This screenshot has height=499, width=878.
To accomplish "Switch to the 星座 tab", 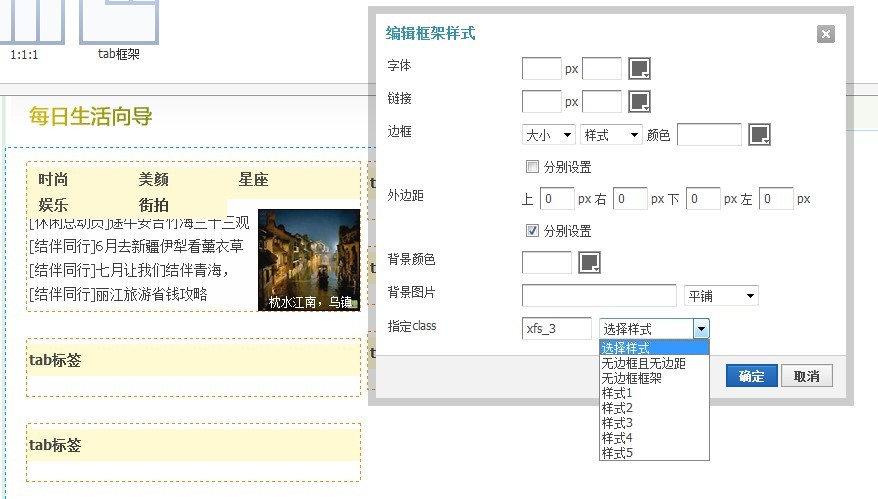I will coord(253,179).
